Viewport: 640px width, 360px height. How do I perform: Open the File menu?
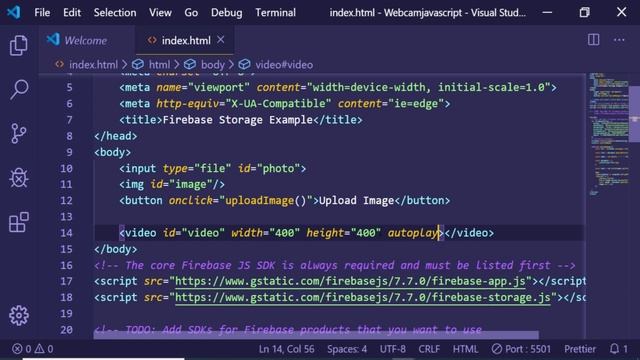coord(42,13)
